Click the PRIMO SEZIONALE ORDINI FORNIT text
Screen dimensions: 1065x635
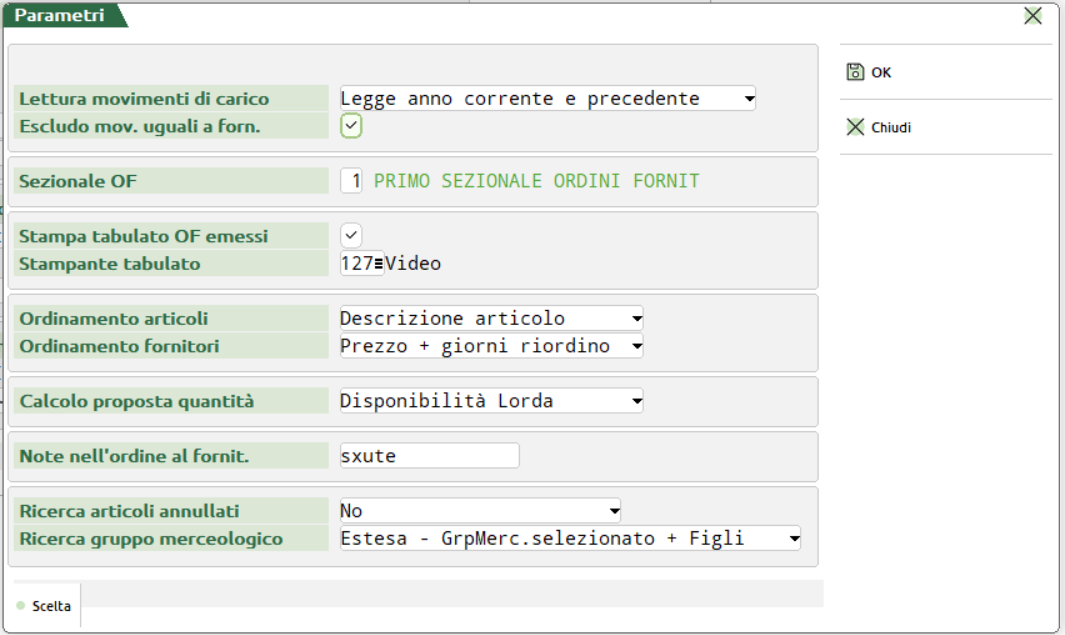536,181
